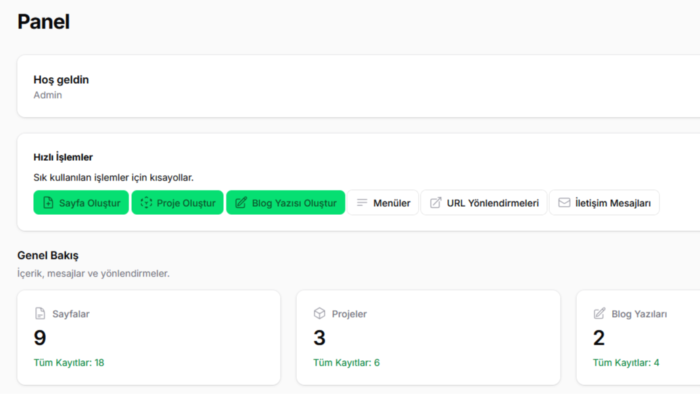Click the document icon next to Sayfalar
Screen dimensions: 700x394
coord(40,313)
